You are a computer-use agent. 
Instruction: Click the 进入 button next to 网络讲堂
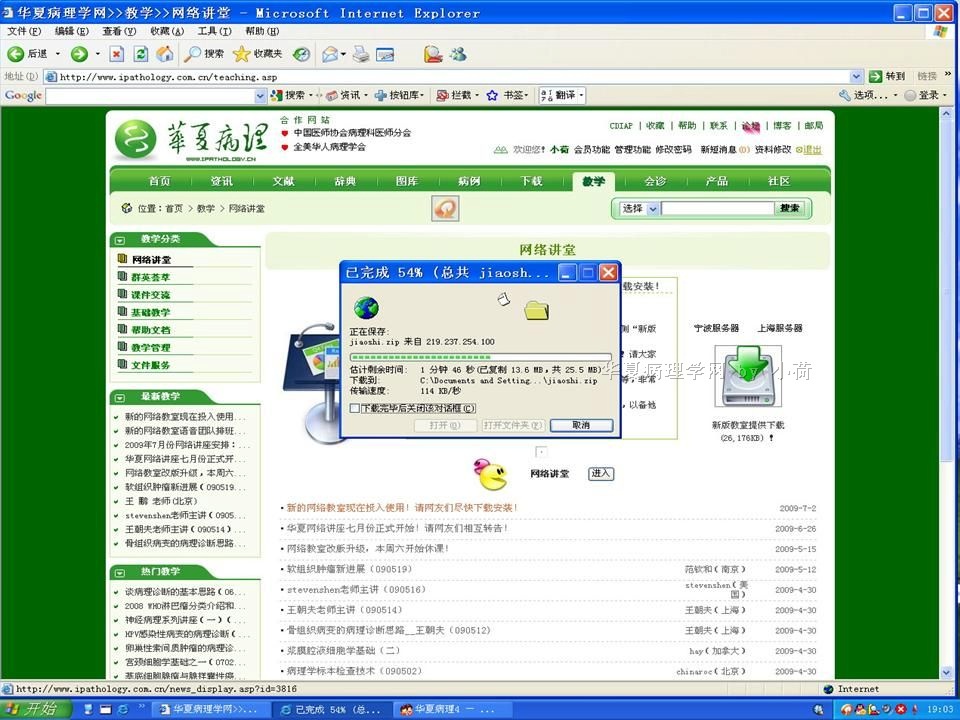(x=601, y=473)
